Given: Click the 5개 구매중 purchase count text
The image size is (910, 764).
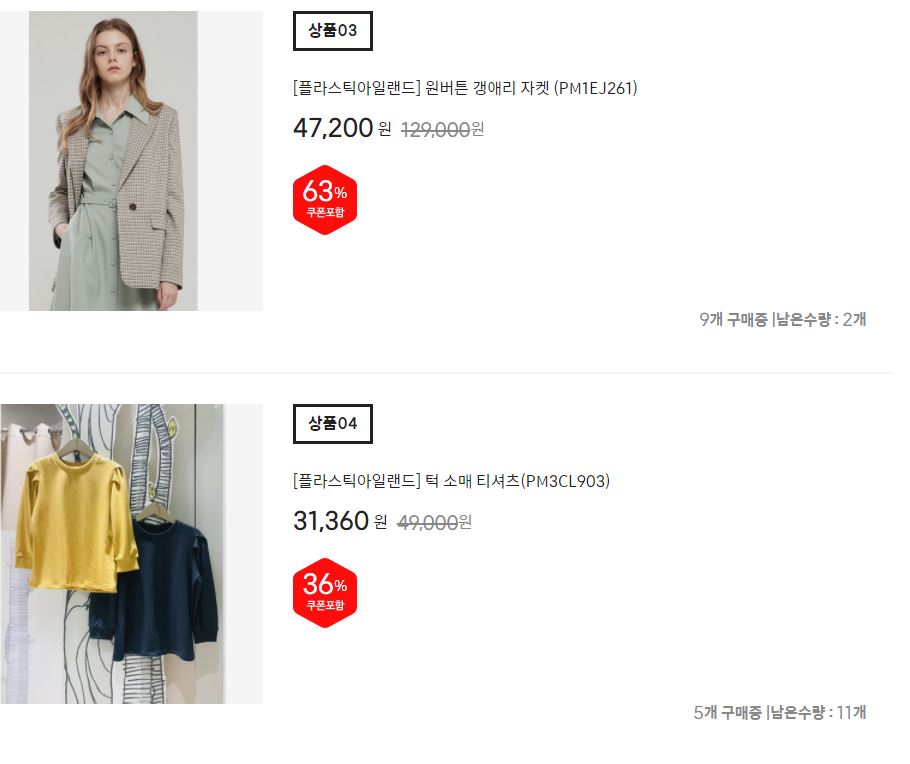Looking at the screenshot, I should tap(728, 712).
